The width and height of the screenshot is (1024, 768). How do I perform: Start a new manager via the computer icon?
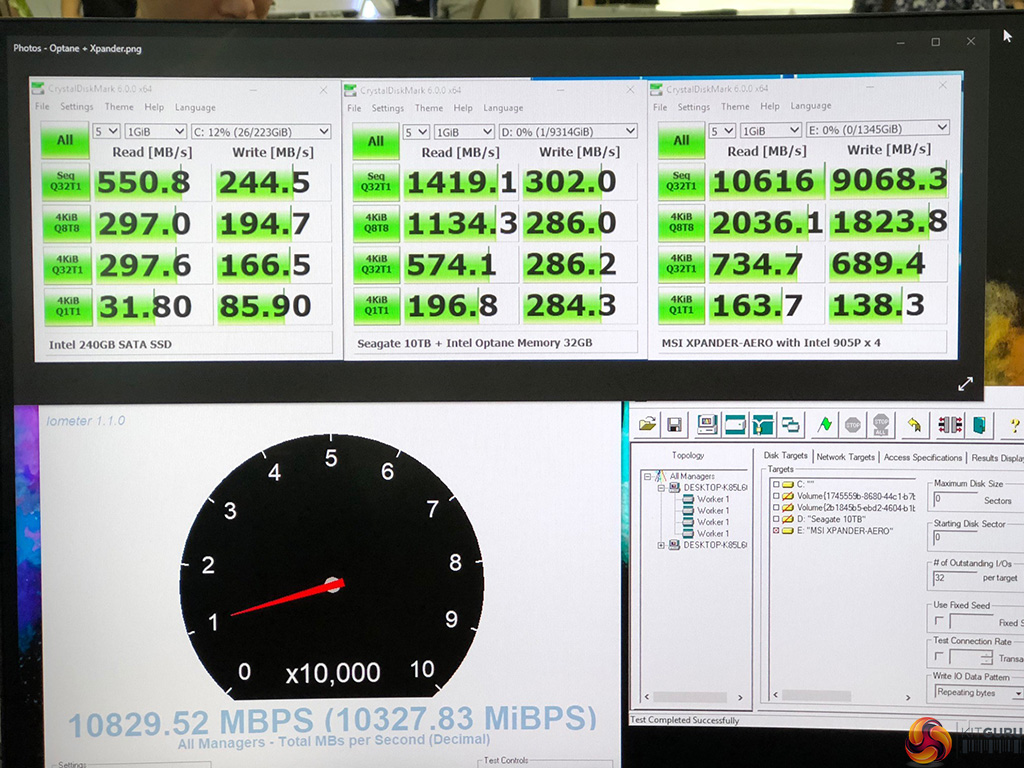point(707,425)
